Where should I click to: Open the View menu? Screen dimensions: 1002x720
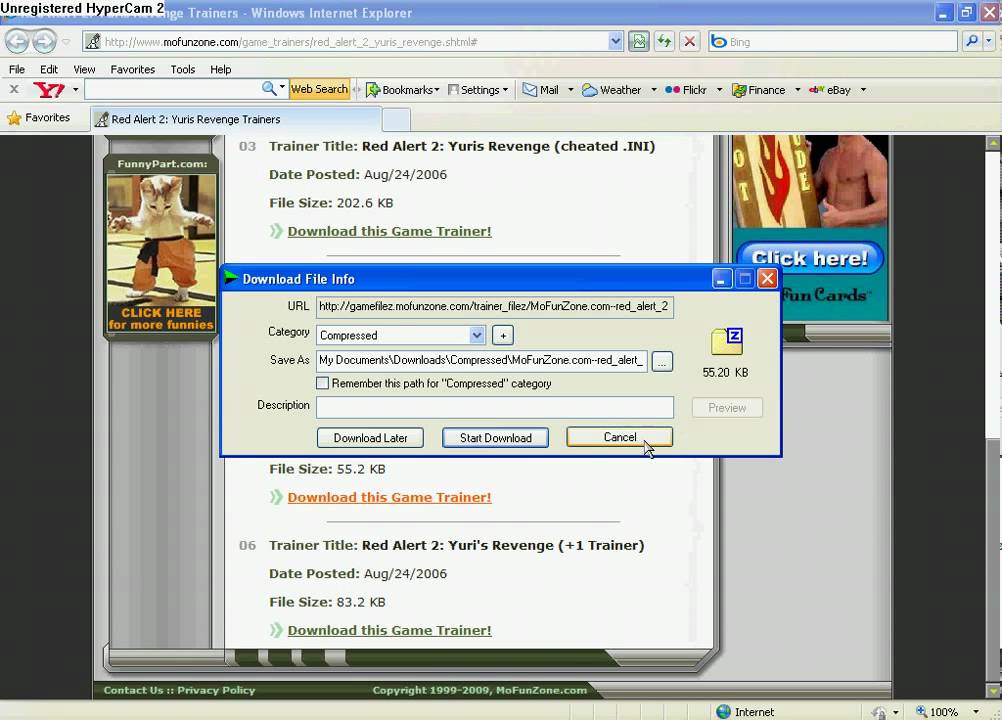84,69
